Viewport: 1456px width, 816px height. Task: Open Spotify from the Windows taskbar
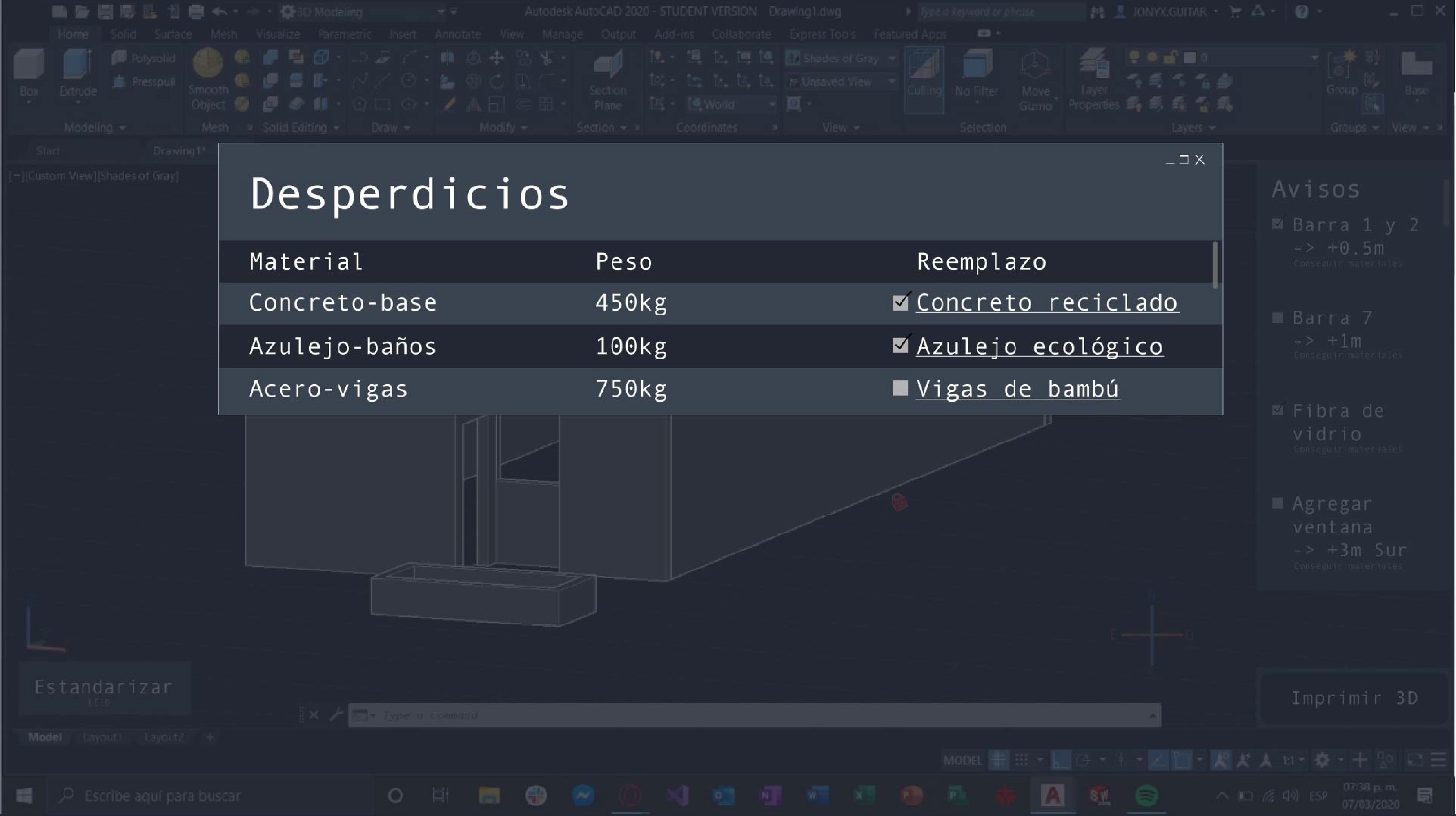coord(1146,796)
